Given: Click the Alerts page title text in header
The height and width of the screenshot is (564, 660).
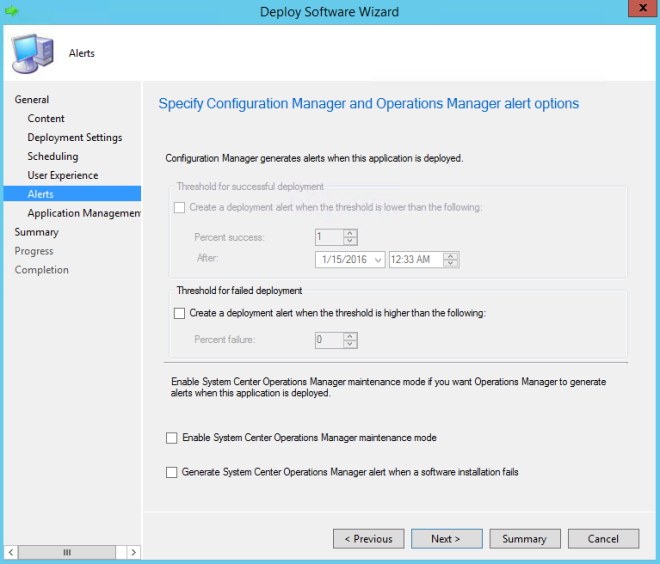Looking at the screenshot, I should tap(82, 53).
